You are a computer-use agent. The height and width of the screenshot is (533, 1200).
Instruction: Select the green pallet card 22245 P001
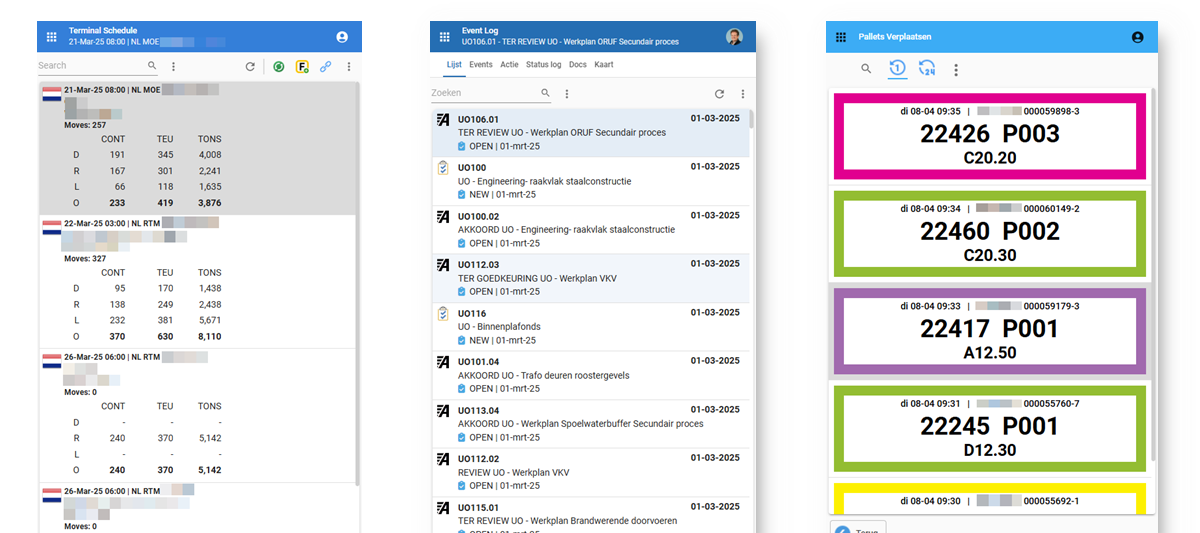(990, 427)
